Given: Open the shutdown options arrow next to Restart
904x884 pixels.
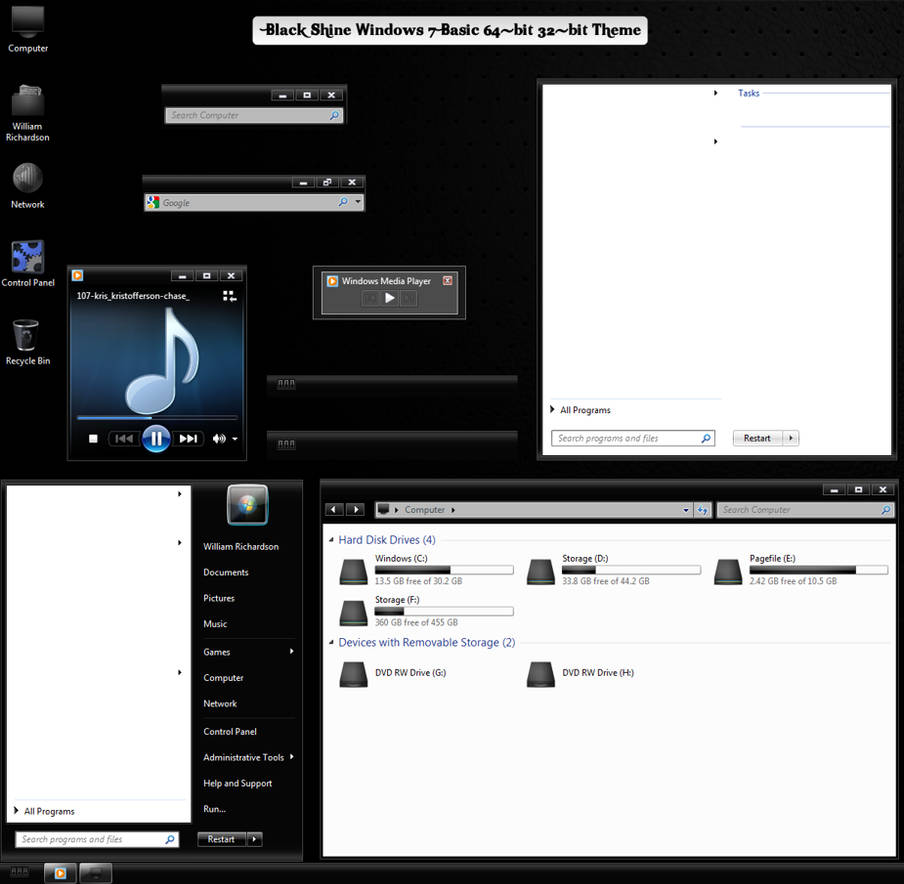Looking at the screenshot, I should click(x=253, y=839).
